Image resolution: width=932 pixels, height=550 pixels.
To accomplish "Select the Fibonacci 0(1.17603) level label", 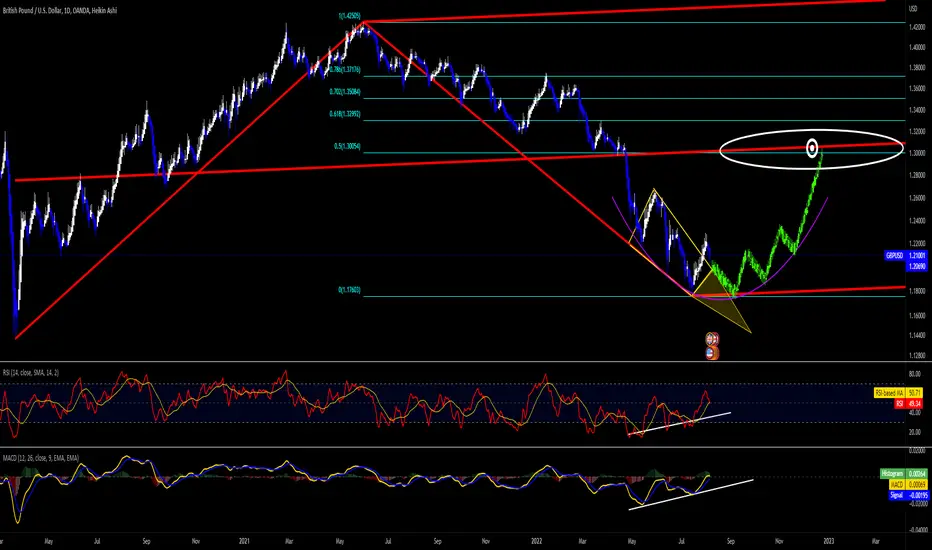I will (350, 290).
